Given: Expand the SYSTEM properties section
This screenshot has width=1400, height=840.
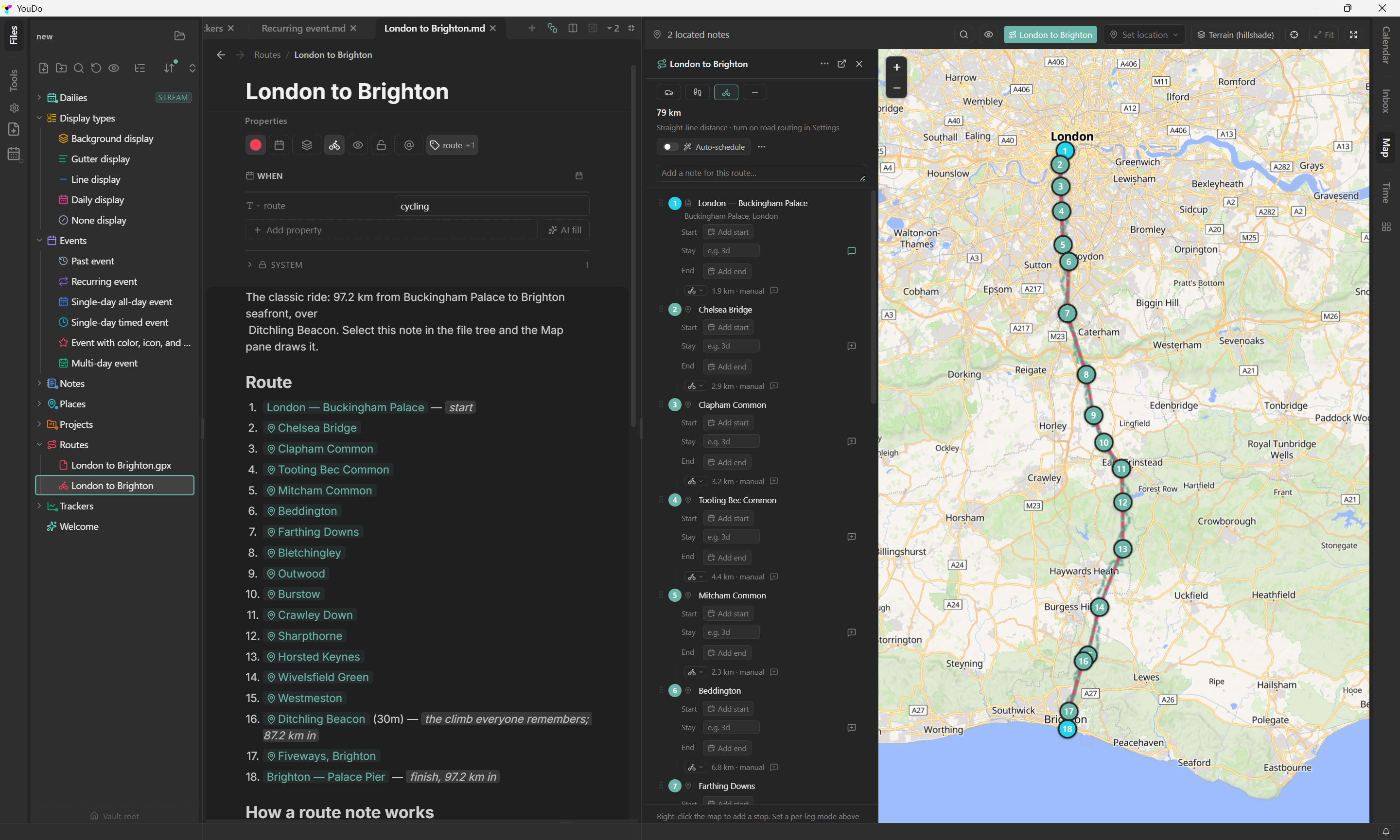Looking at the screenshot, I should (x=249, y=265).
